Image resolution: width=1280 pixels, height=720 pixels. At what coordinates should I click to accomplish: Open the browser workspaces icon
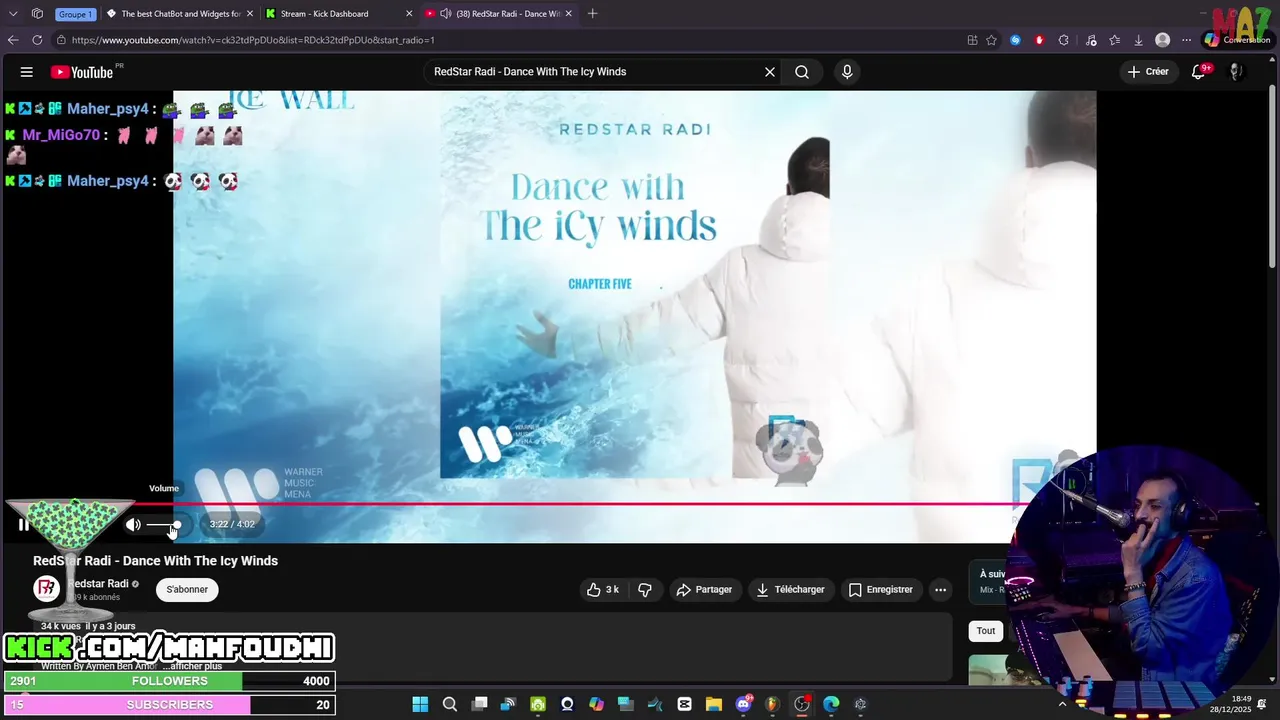tap(37, 14)
